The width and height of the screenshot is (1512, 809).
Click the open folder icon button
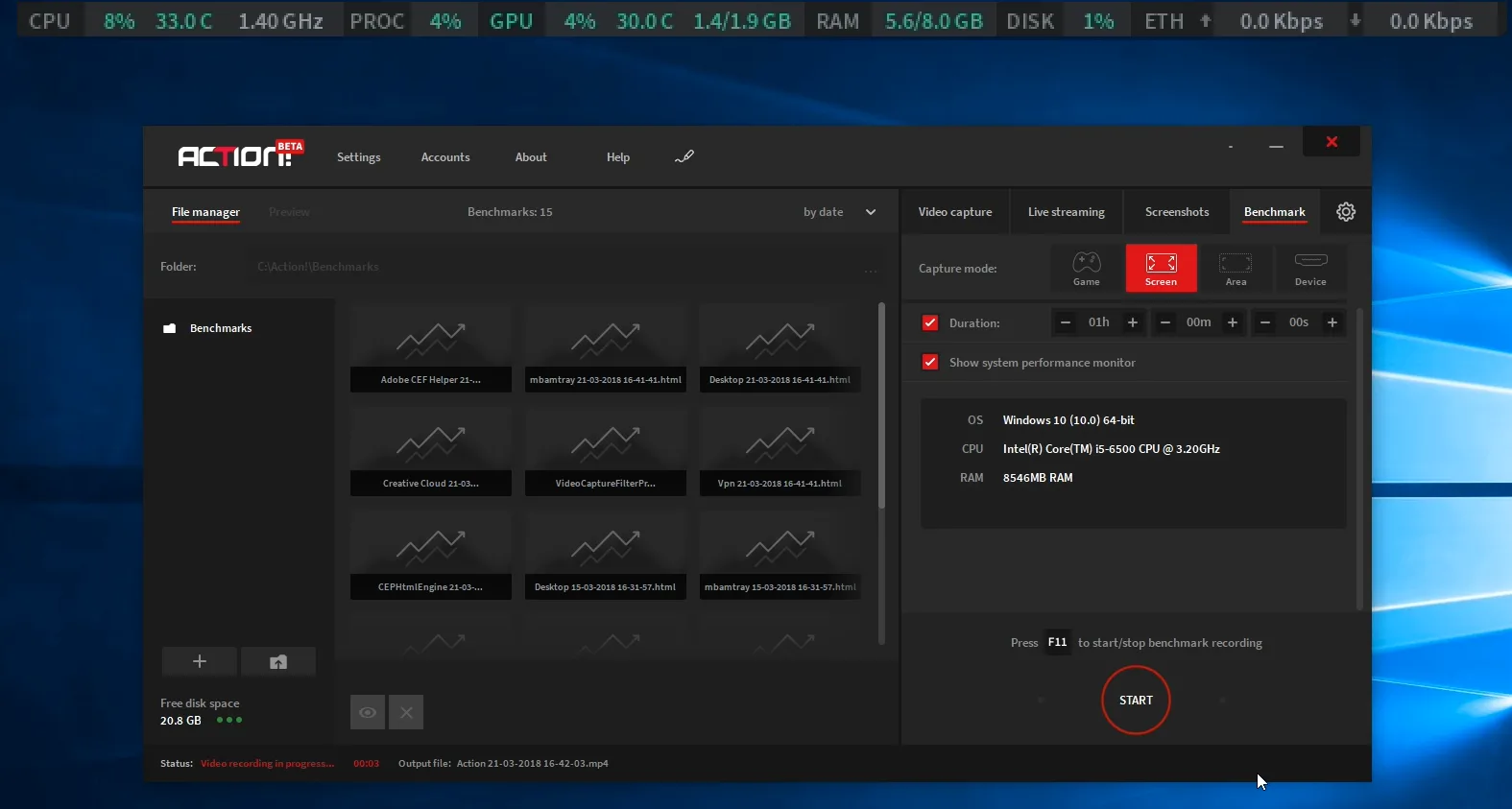pyautogui.click(x=278, y=661)
